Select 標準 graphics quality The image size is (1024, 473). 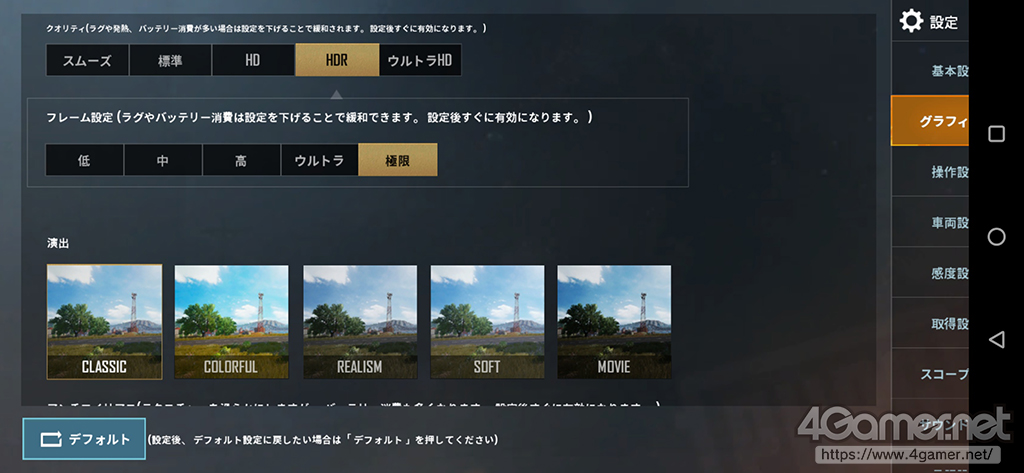pyautogui.click(x=170, y=61)
